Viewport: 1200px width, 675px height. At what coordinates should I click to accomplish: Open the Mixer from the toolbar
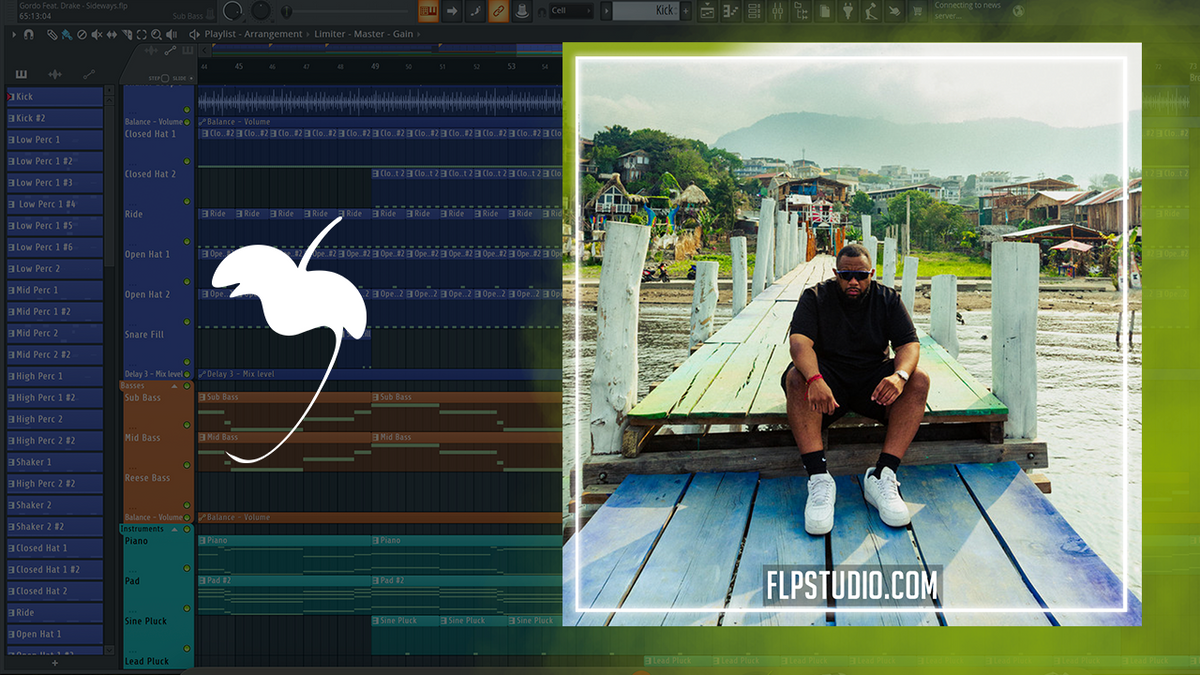click(779, 11)
